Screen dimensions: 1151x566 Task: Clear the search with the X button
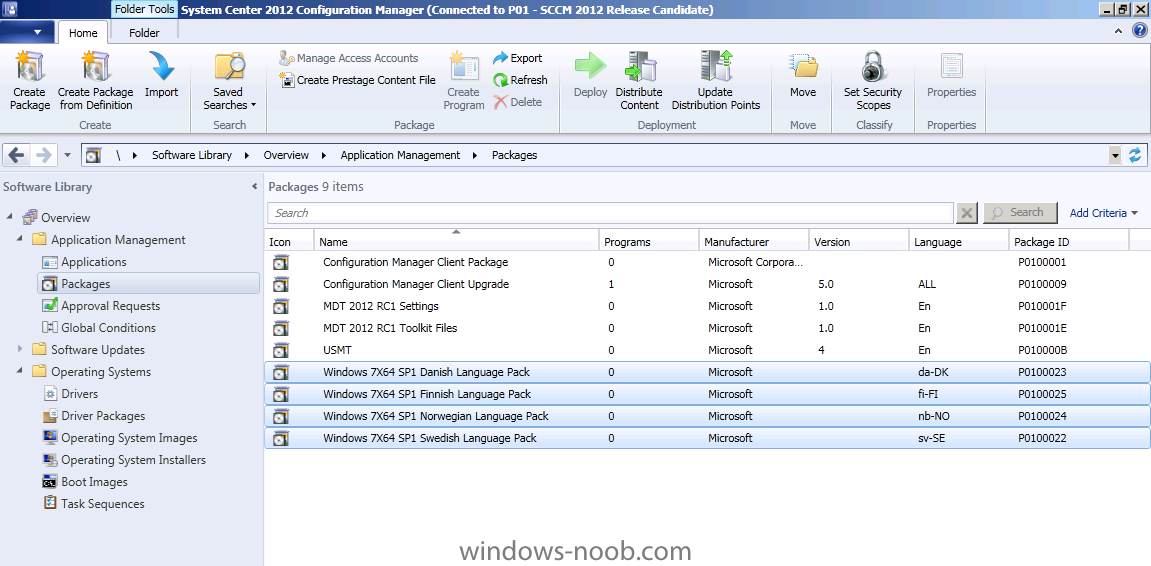(x=967, y=213)
